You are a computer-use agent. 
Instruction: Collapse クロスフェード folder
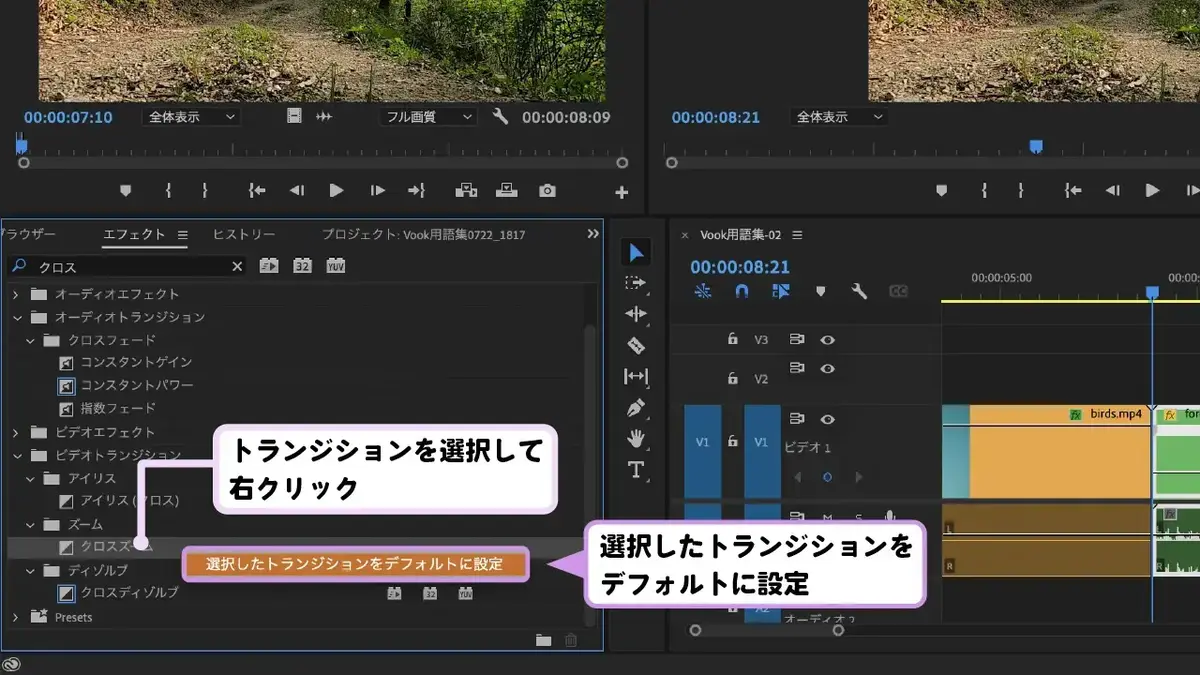(x=30, y=340)
